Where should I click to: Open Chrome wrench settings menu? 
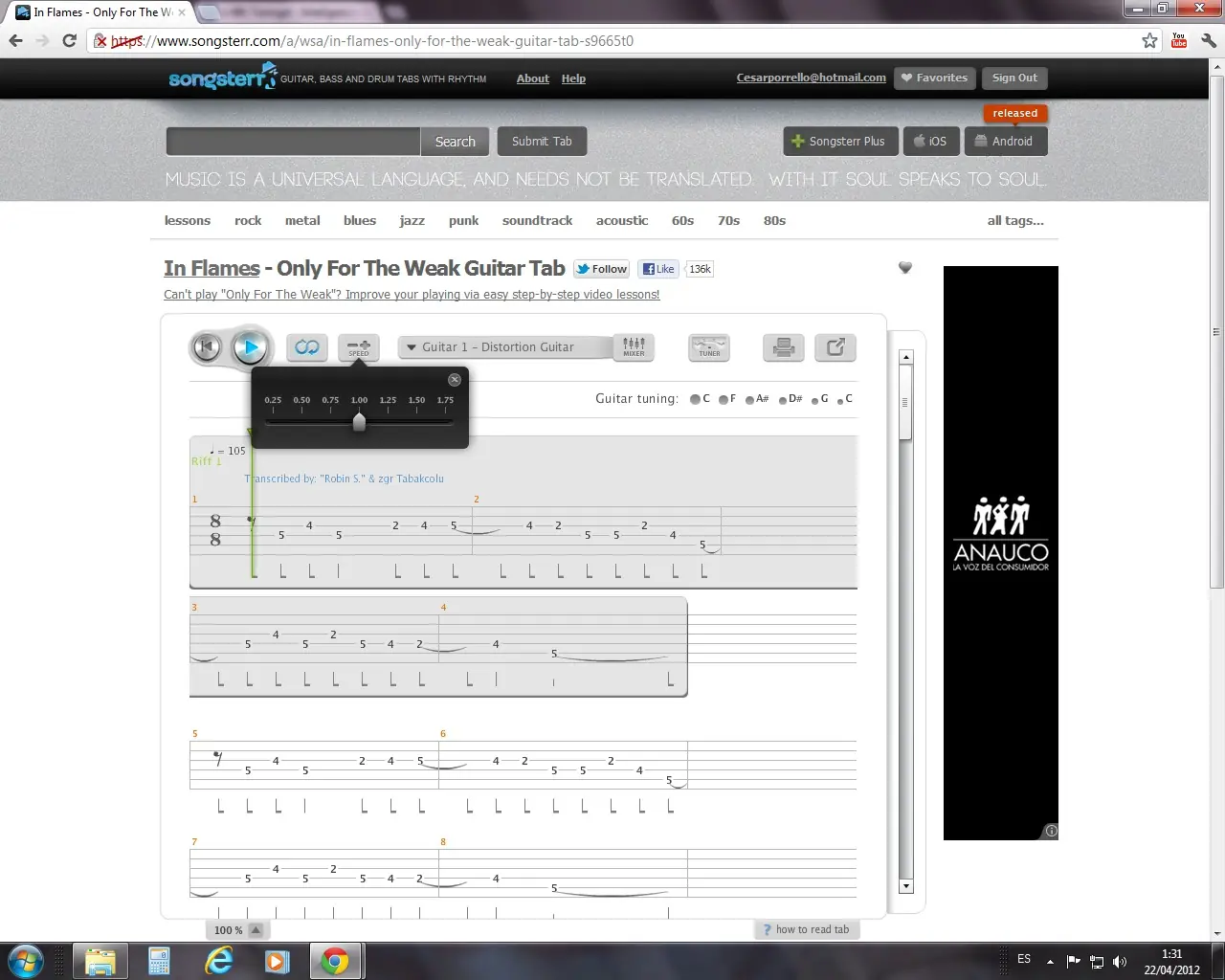tap(1208, 40)
